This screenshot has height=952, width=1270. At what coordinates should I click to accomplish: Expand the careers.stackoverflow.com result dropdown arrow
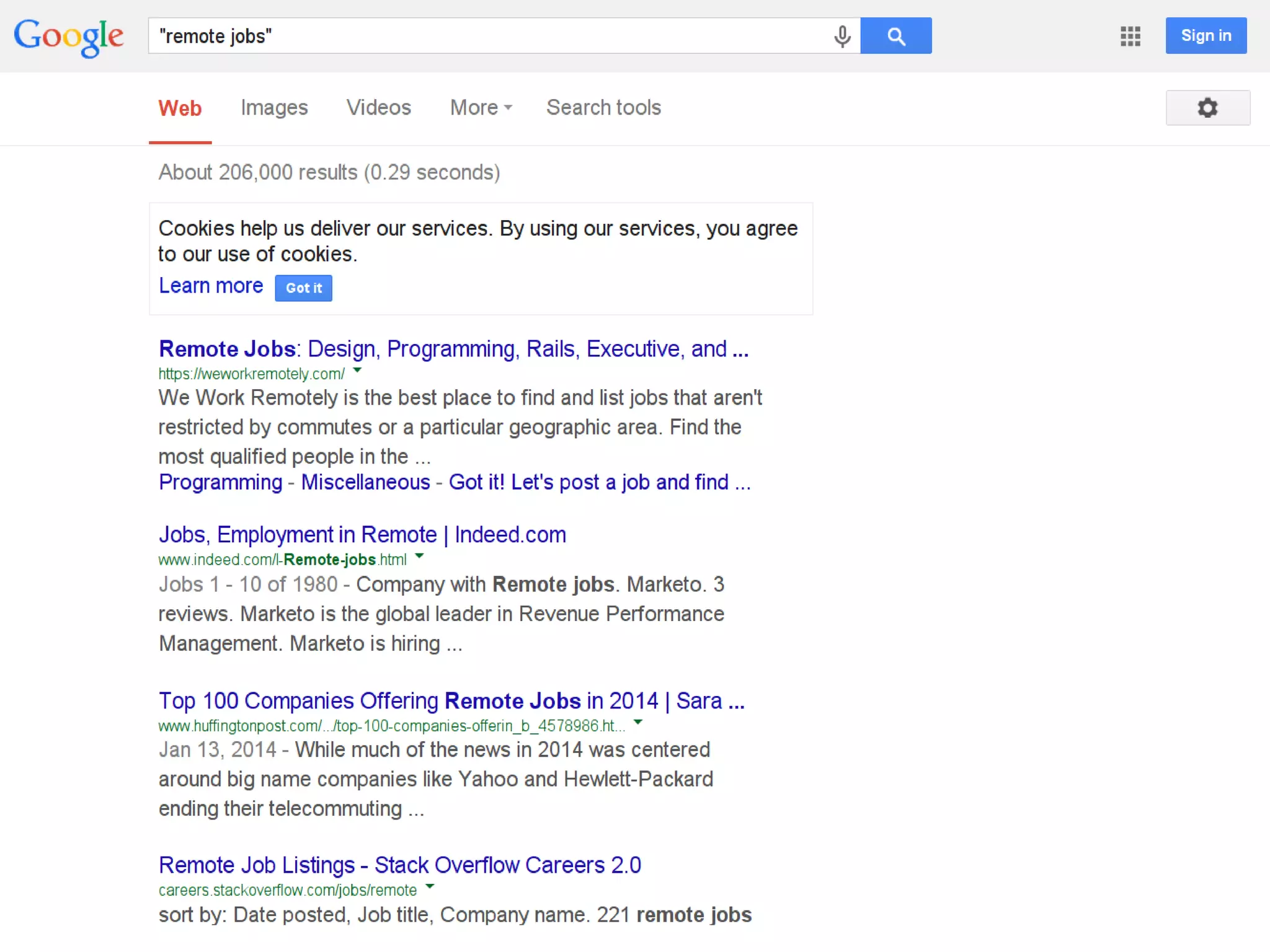430,886
